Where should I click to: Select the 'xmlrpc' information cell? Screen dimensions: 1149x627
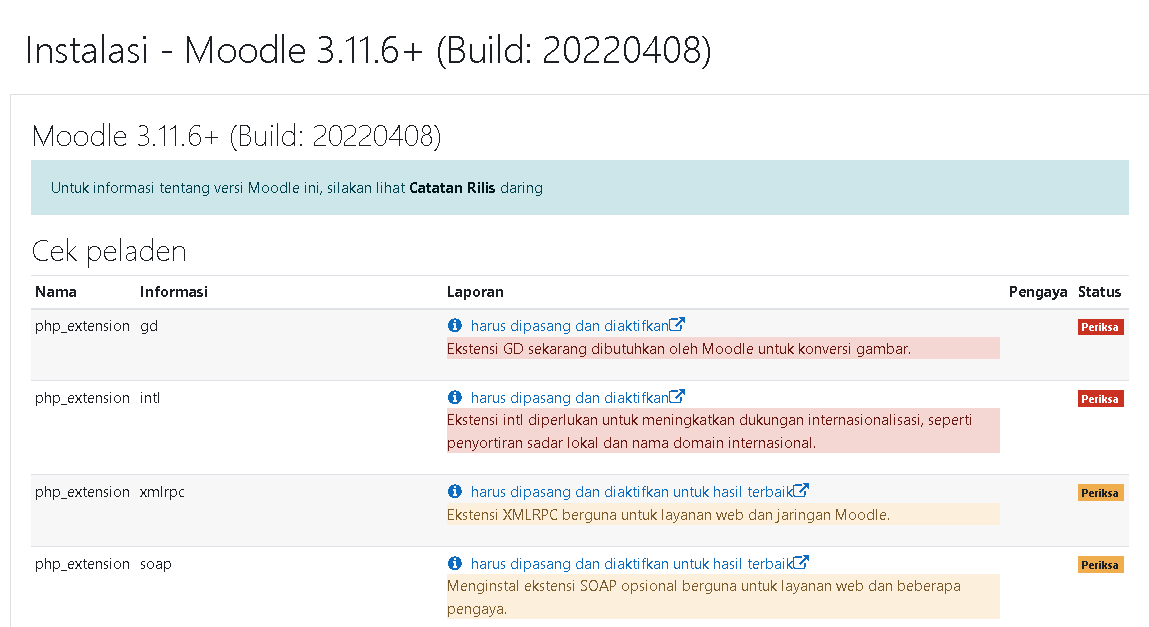pyautogui.click(x=162, y=492)
